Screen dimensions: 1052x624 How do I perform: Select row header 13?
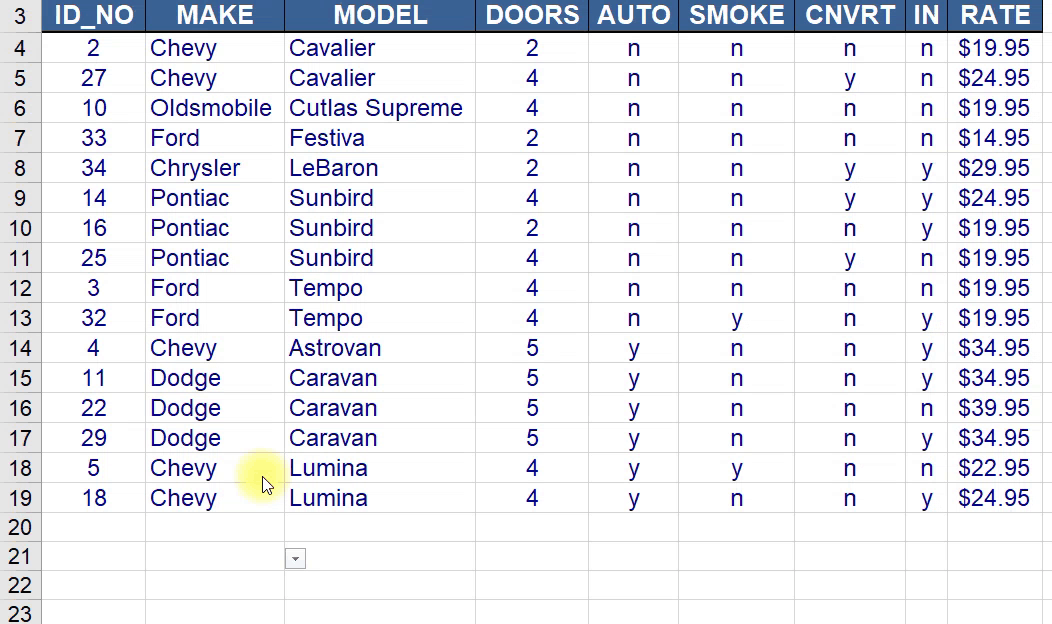pos(20,318)
